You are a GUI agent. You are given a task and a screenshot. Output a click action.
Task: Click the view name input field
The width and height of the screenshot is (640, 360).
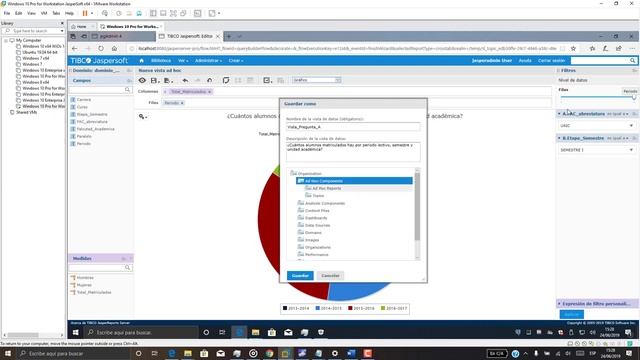353,127
